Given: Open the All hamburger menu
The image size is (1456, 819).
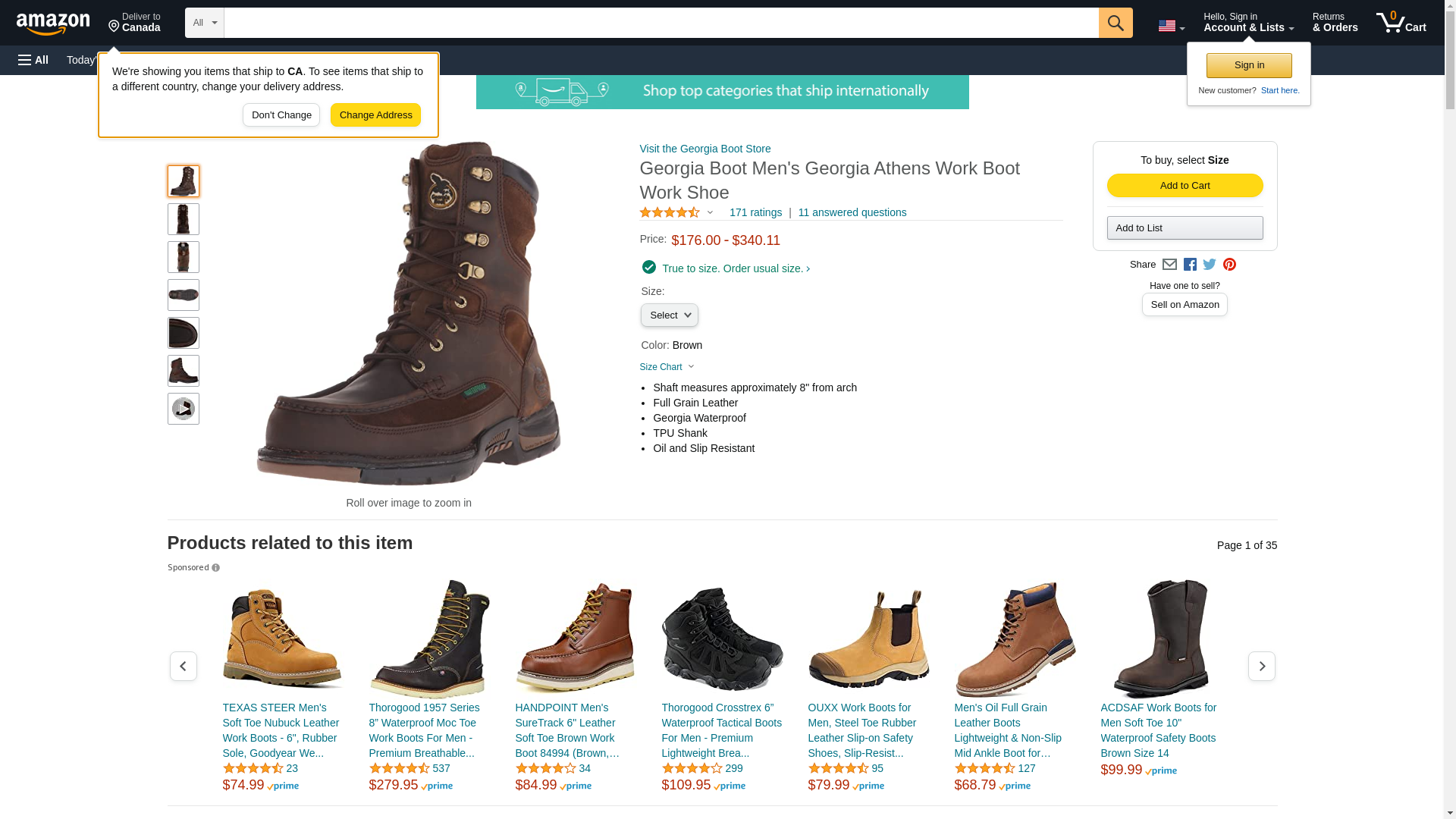Looking at the screenshot, I should (x=33, y=60).
